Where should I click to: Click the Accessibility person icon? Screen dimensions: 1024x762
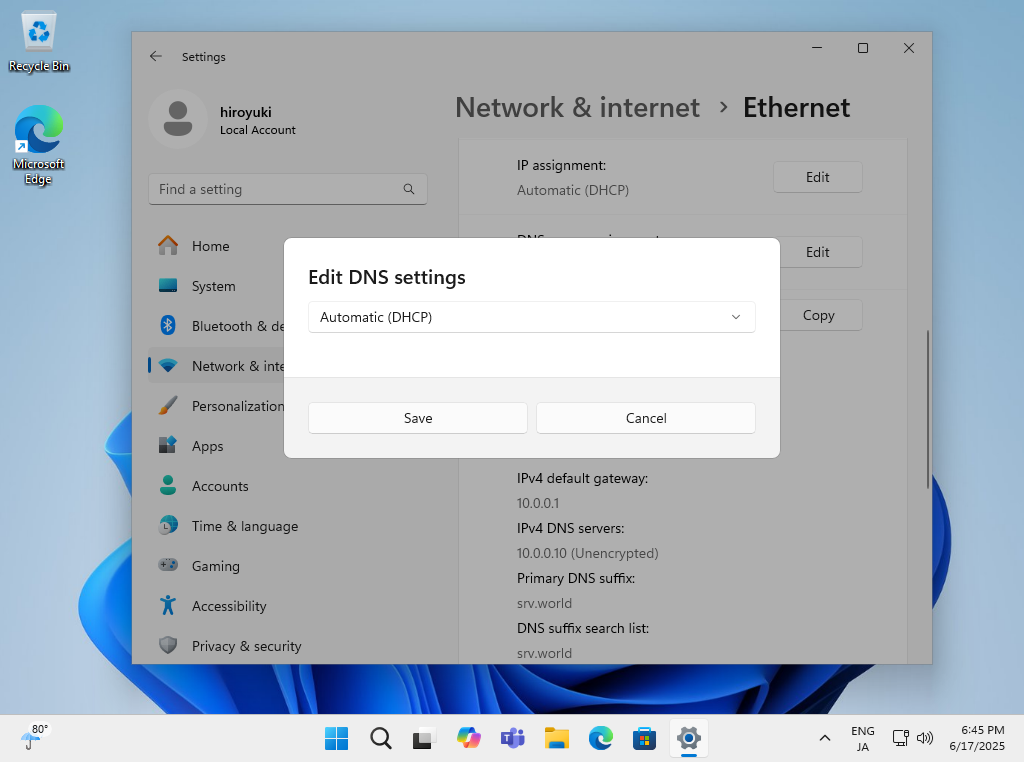(167, 605)
